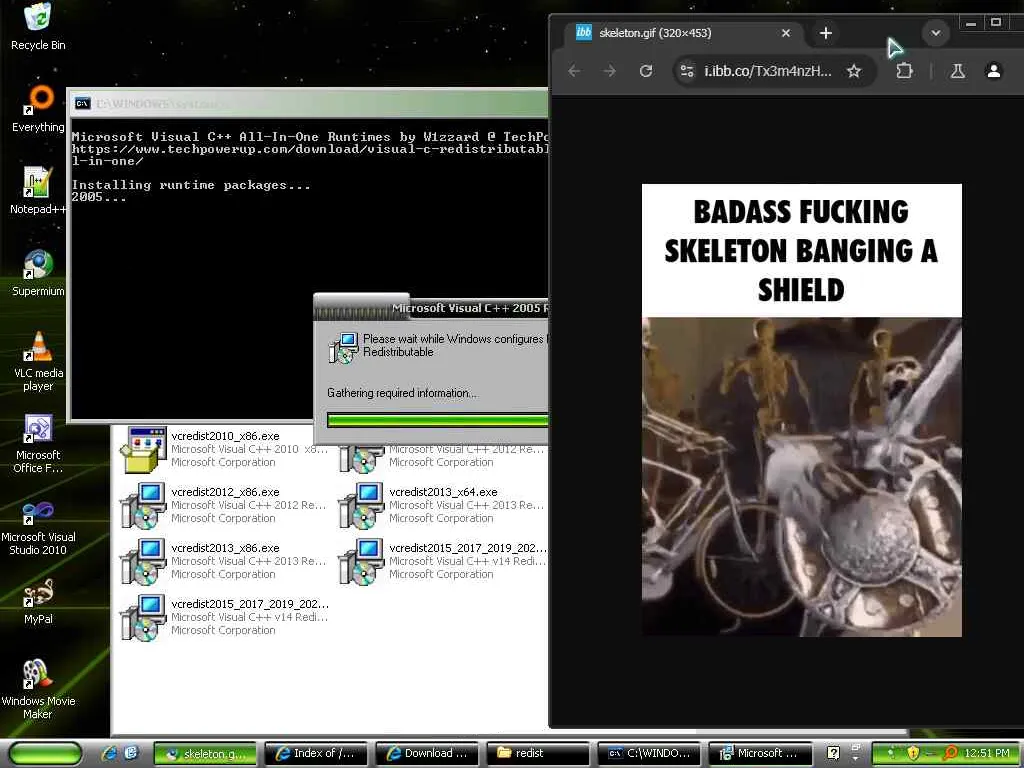The width and height of the screenshot is (1024, 768).
Task: Open the browser labs flask icon
Action: click(x=957, y=71)
